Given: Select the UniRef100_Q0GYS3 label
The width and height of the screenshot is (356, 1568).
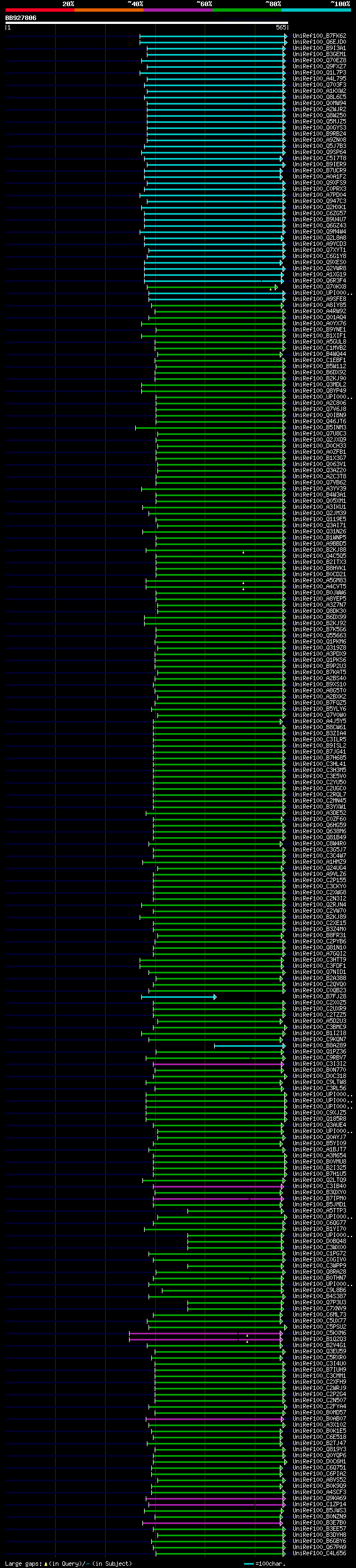Looking at the screenshot, I should pos(319,127).
